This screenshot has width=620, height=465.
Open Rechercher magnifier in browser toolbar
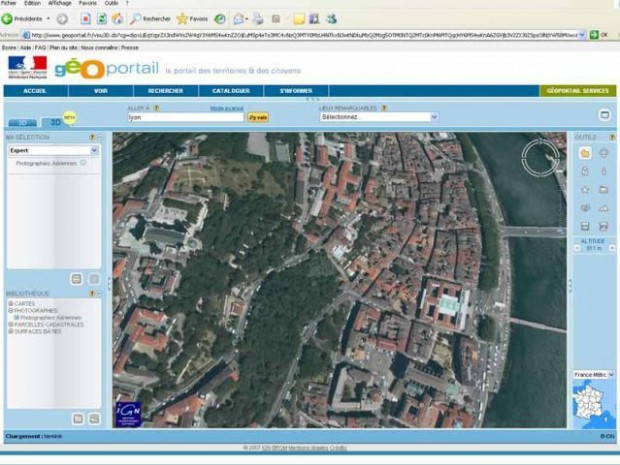click(151, 19)
